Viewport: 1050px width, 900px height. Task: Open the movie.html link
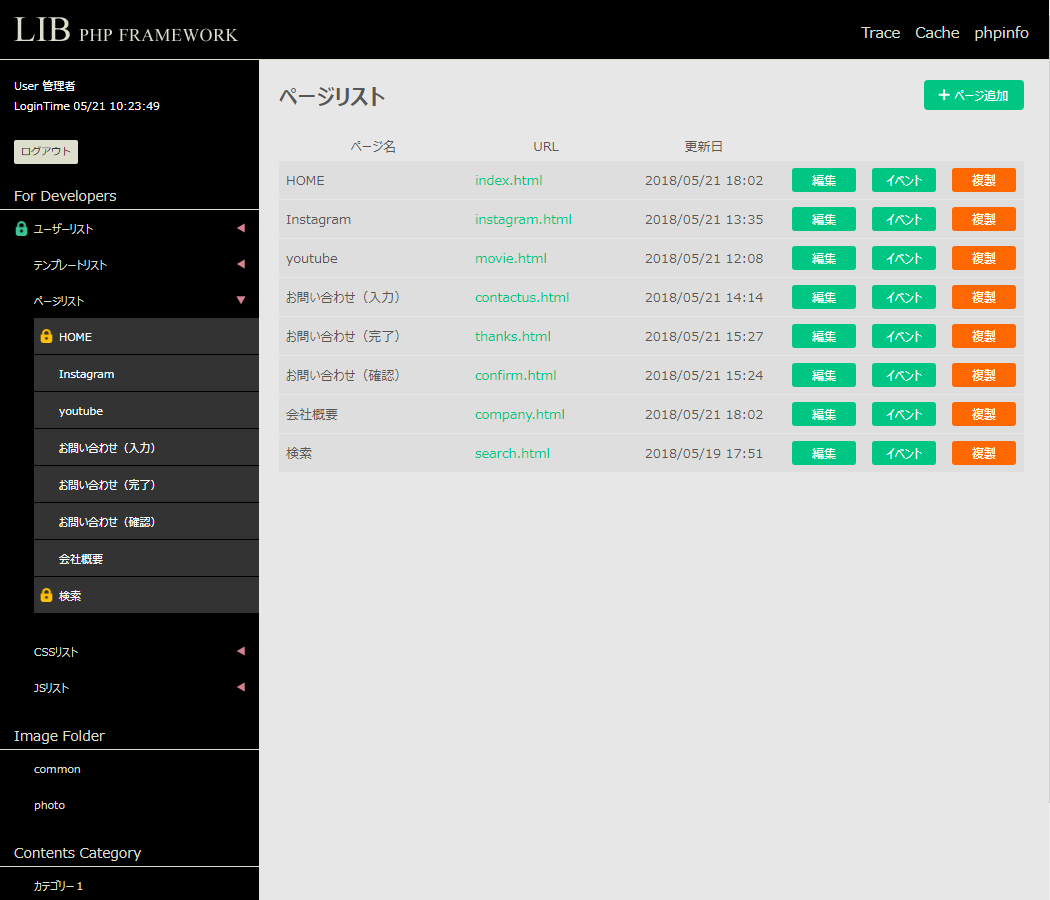point(511,258)
